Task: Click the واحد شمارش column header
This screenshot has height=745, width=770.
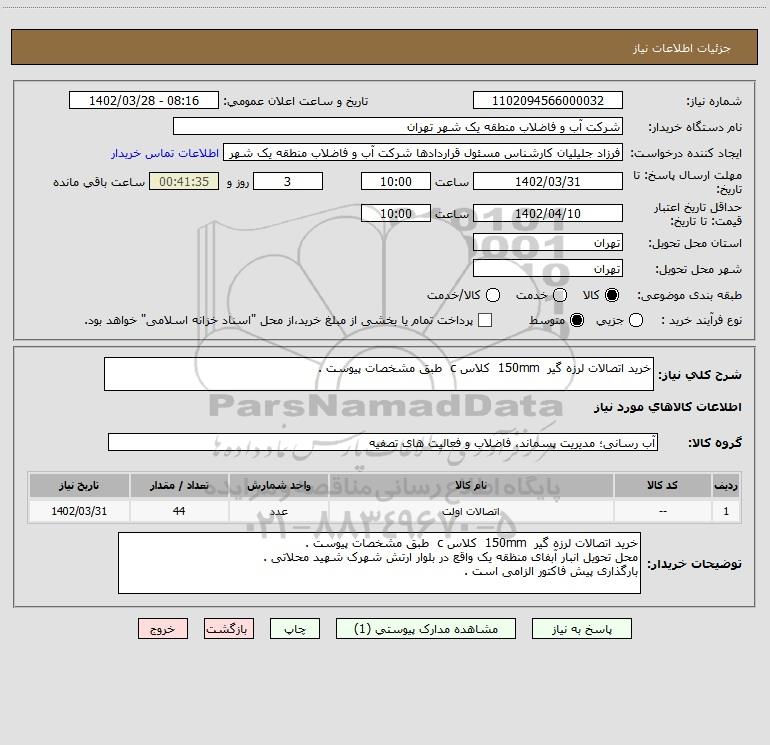Action: (x=278, y=485)
